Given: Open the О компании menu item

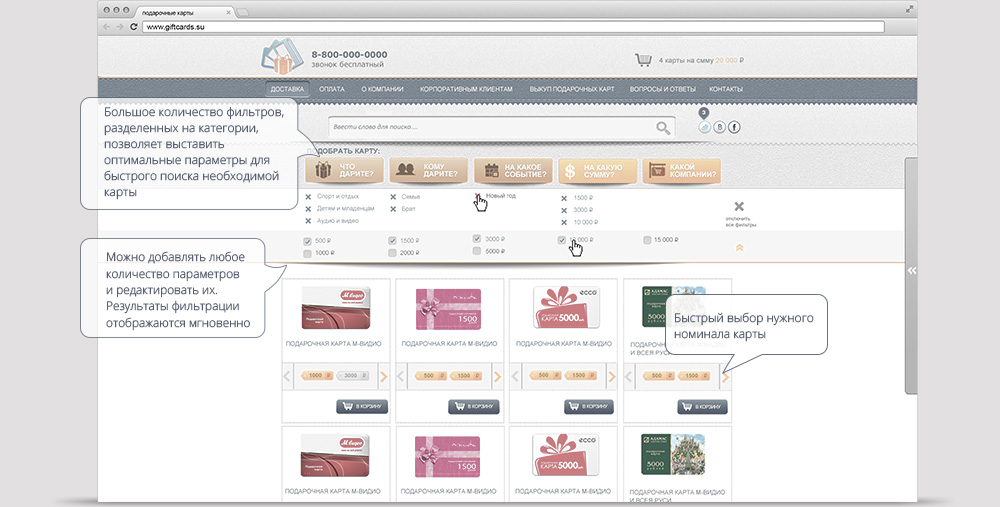Looking at the screenshot, I should point(382,89).
